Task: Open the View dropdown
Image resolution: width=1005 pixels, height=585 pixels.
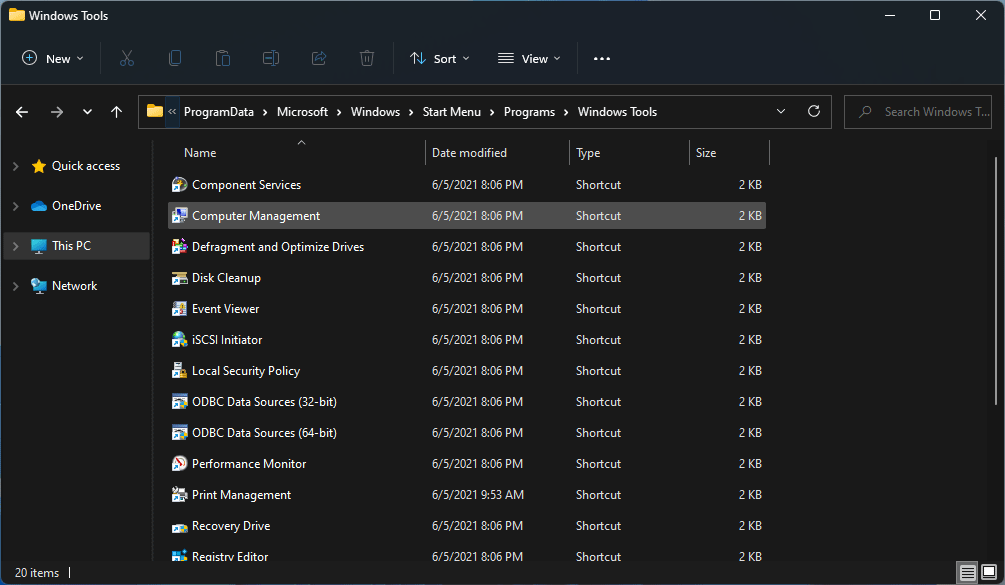Action: click(528, 58)
